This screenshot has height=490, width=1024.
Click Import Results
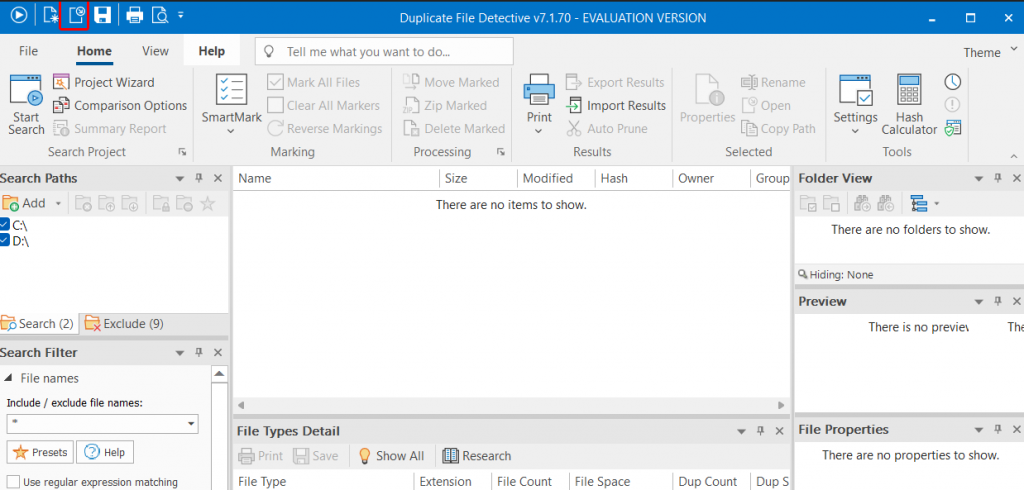point(616,105)
